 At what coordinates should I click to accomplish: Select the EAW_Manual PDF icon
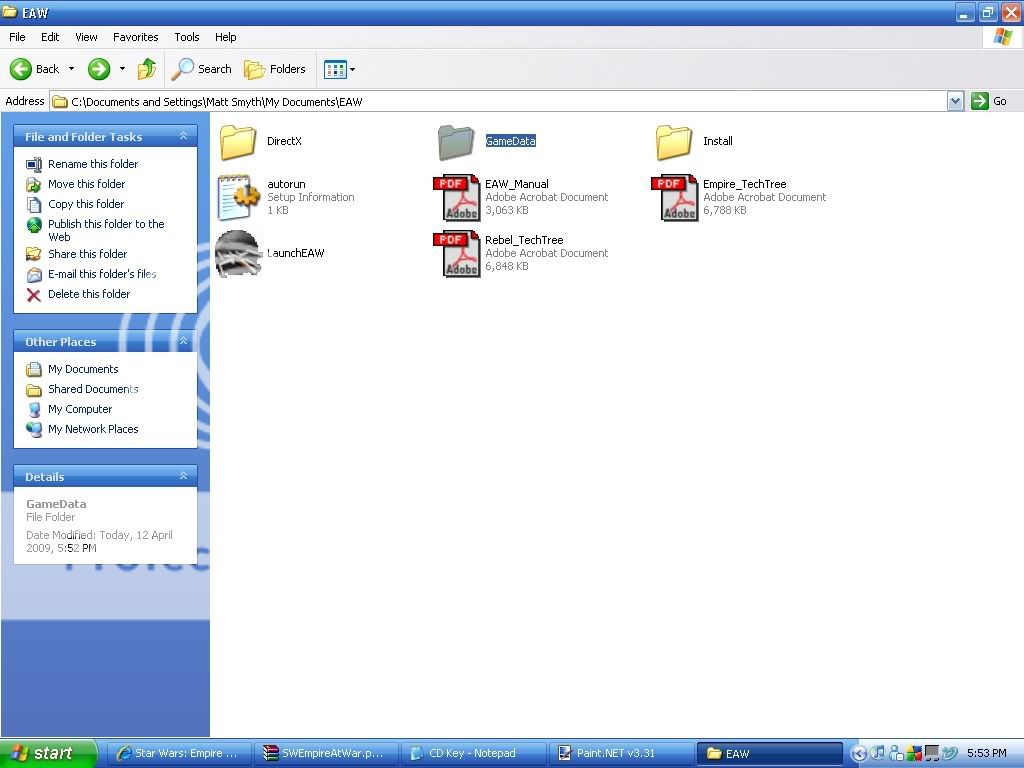pyautogui.click(x=456, y=197)
